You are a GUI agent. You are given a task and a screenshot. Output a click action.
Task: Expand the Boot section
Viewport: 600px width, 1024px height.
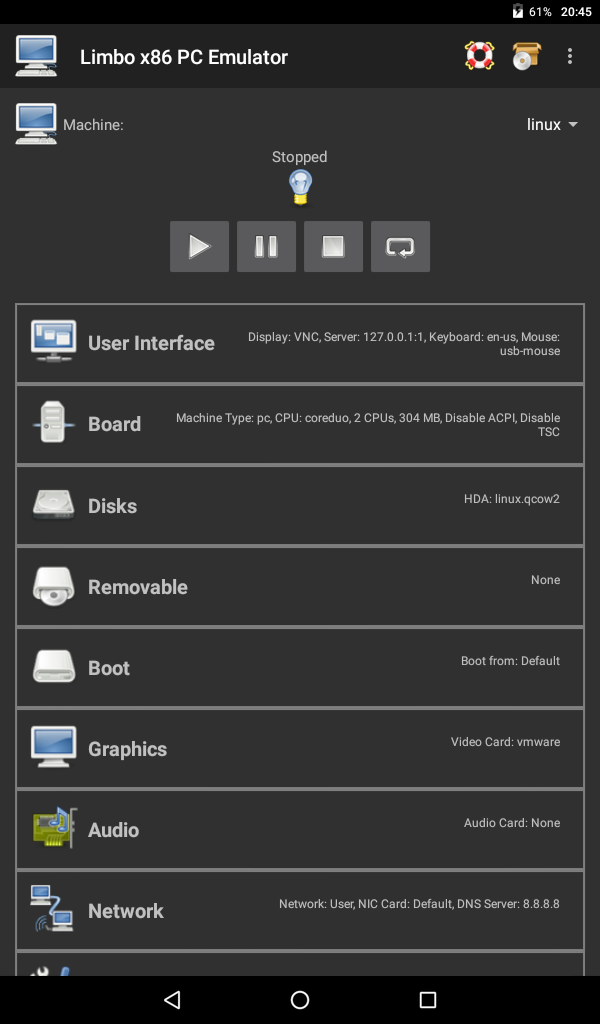(300, 667)
